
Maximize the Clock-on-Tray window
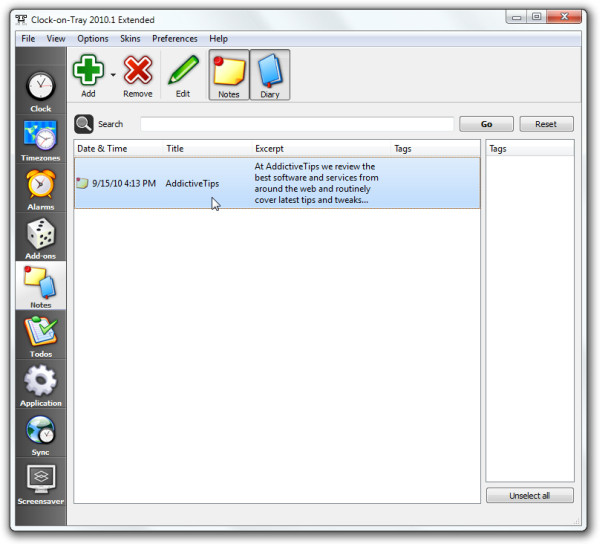[x=536, y=17]
